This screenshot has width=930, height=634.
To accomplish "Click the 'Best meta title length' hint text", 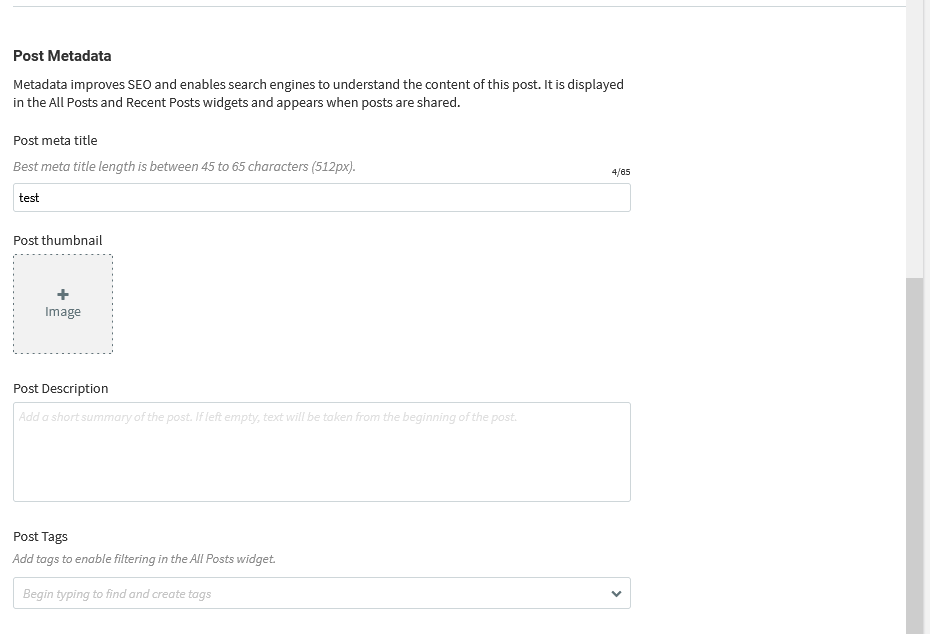I will pyautogui.click(x=184, y=167).
